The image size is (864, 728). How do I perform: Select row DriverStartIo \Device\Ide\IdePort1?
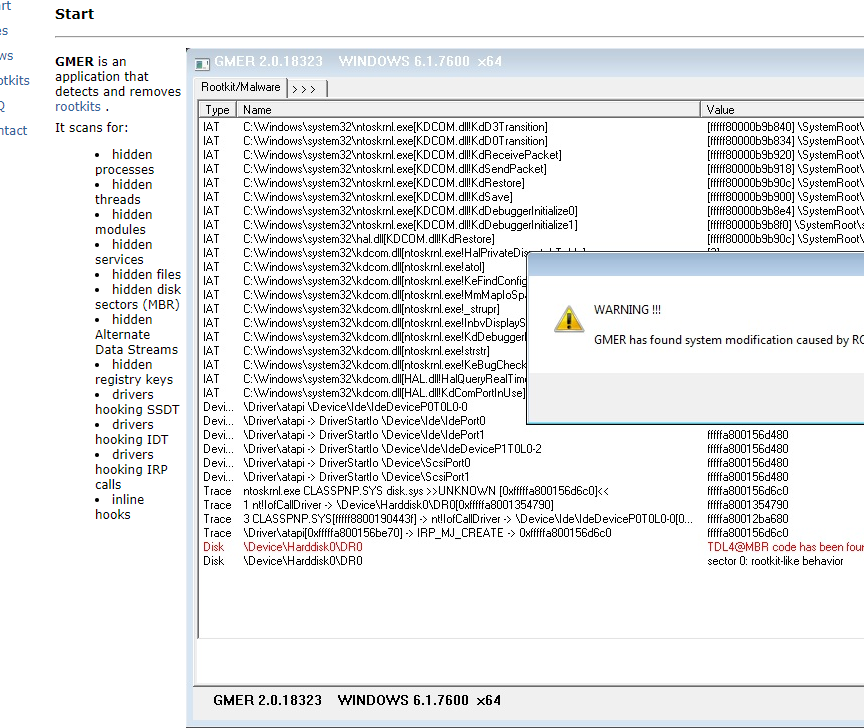pos(531,435)
